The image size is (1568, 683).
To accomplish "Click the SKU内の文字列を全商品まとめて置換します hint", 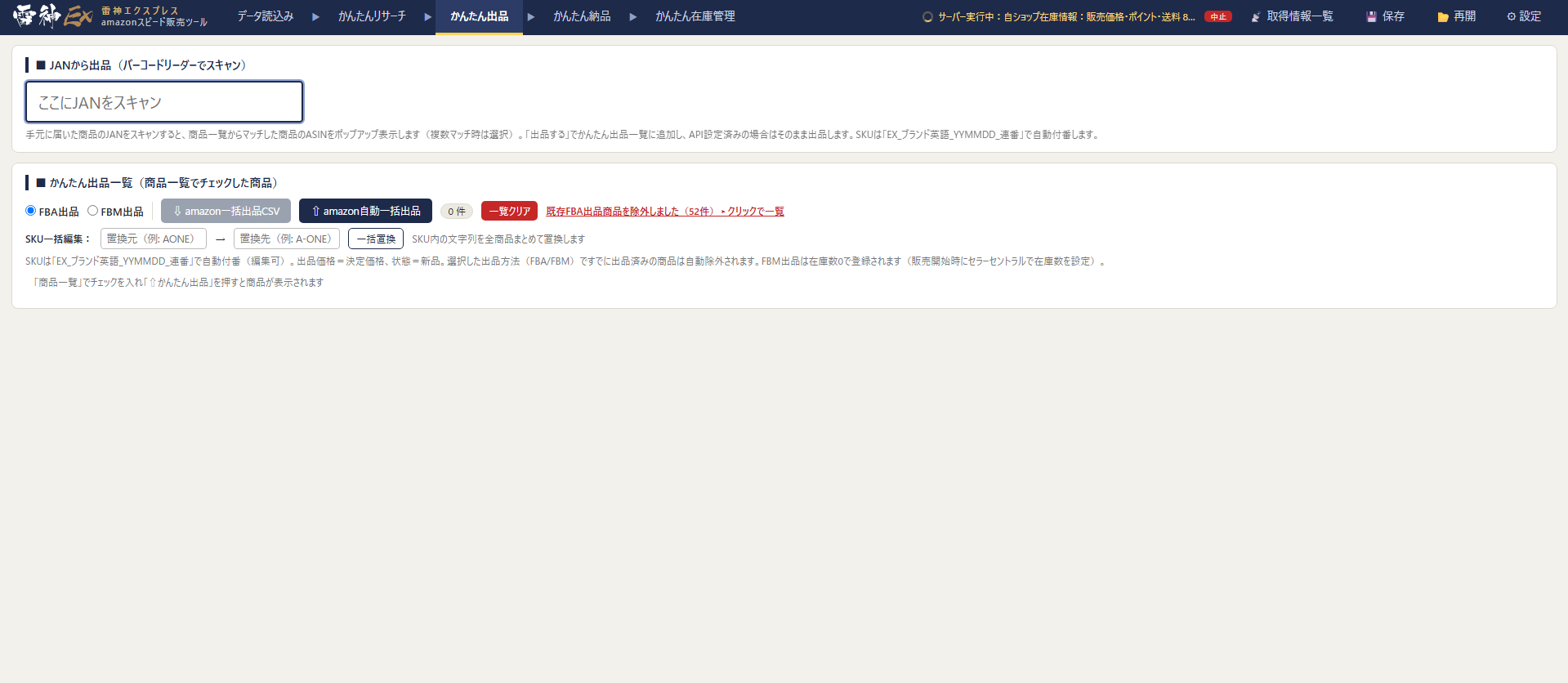I will [498, 239].
